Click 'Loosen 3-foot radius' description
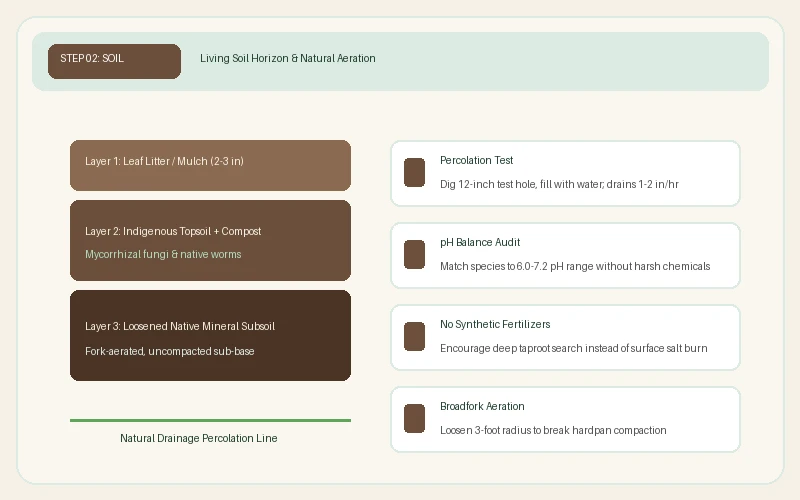 [x=553, y=430]
